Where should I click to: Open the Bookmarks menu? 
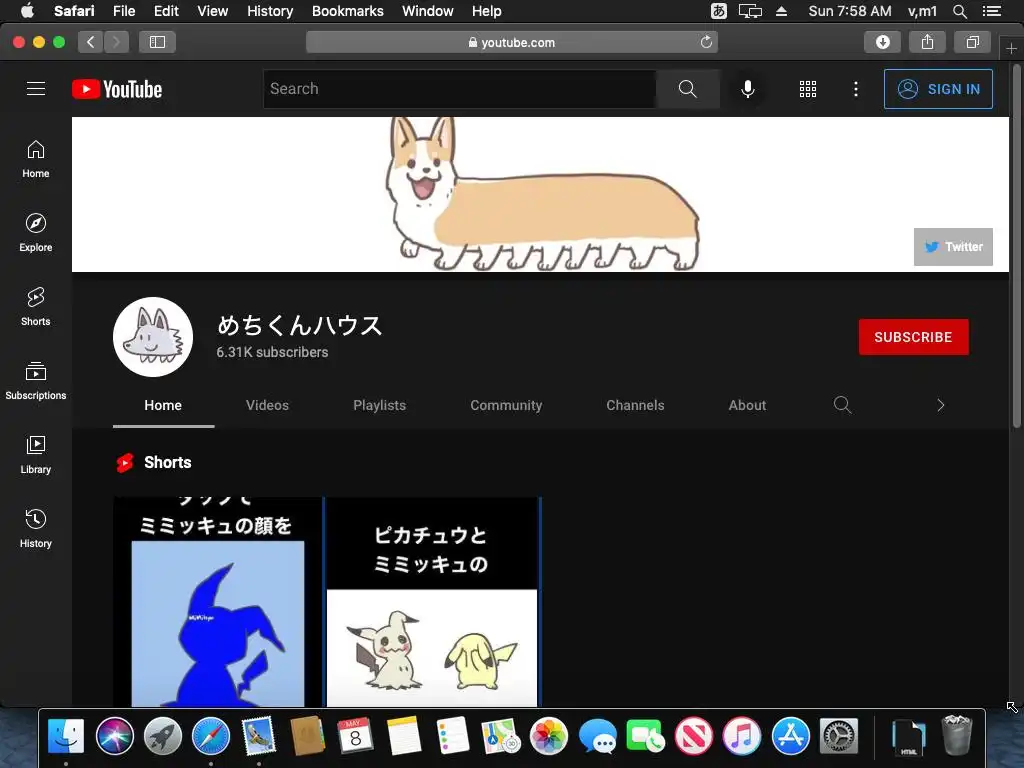[347, 11]
